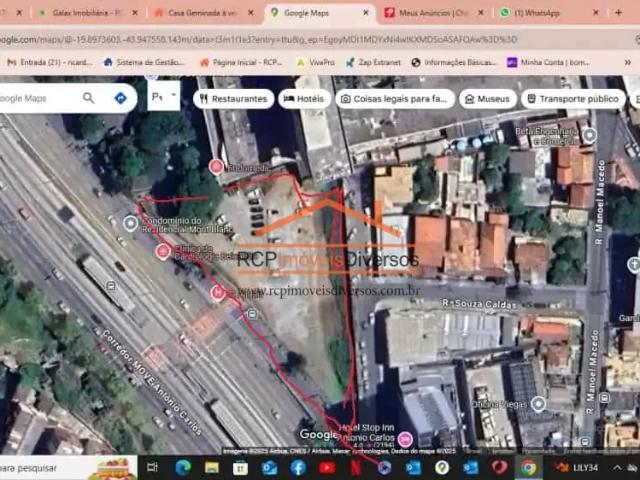Screen dimensions: 640x480
Task: Open Facebook from the taskbar
Action: (x=298, y=468)
